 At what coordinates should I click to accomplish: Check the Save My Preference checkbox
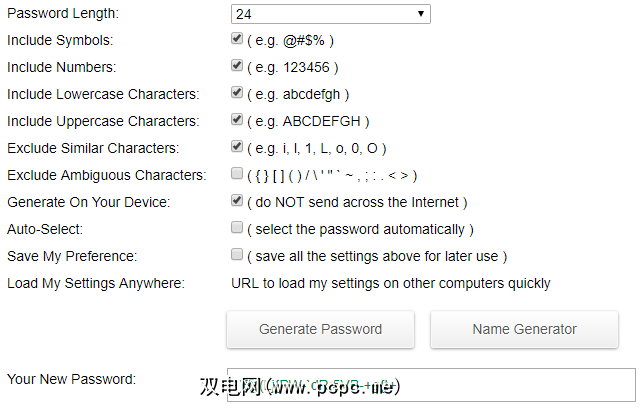coord(237,255)
